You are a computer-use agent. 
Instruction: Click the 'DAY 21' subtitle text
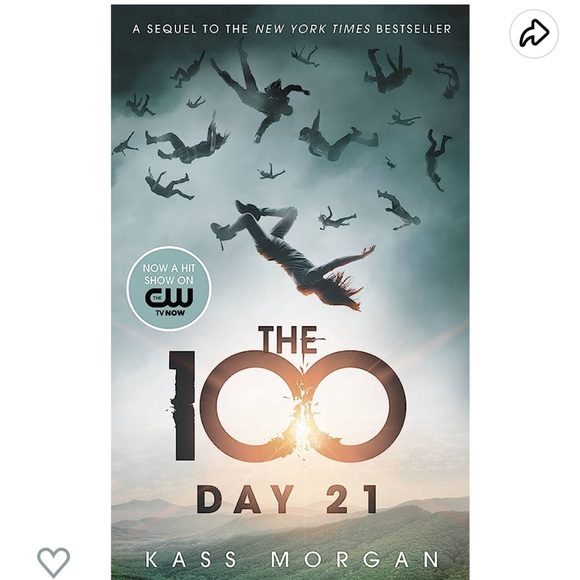pyautogui.click(x=288, y=500)
